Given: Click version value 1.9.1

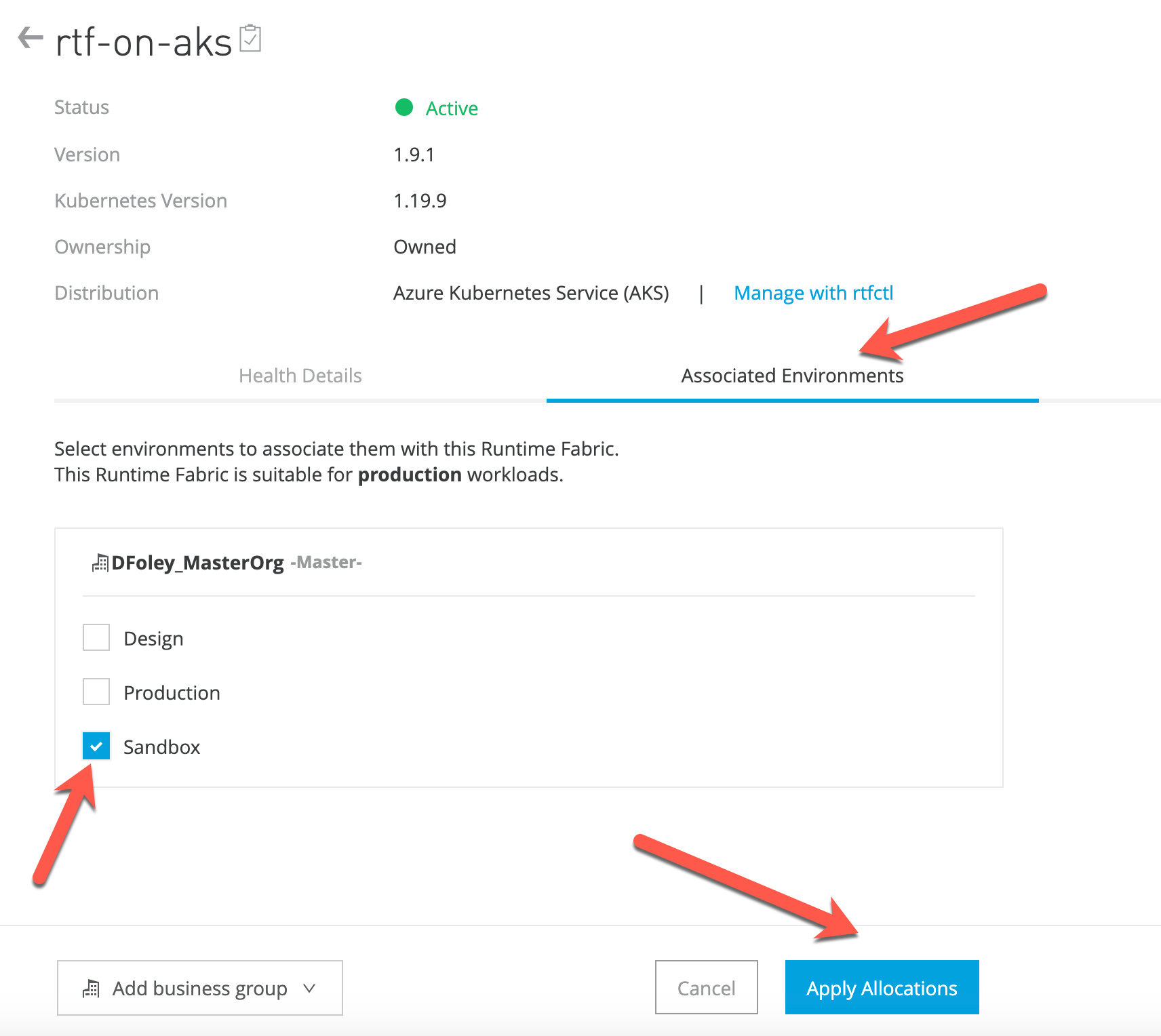Looking at the screenshot, I should click(x=414, y=155).
